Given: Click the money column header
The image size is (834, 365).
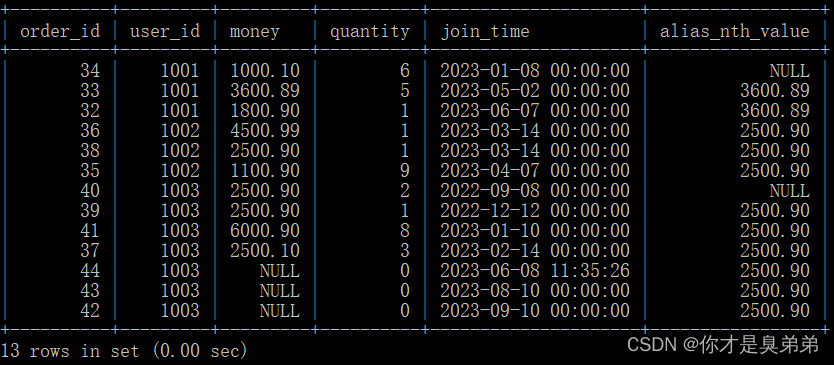Looking at the screenshot, I should [254, 32].
